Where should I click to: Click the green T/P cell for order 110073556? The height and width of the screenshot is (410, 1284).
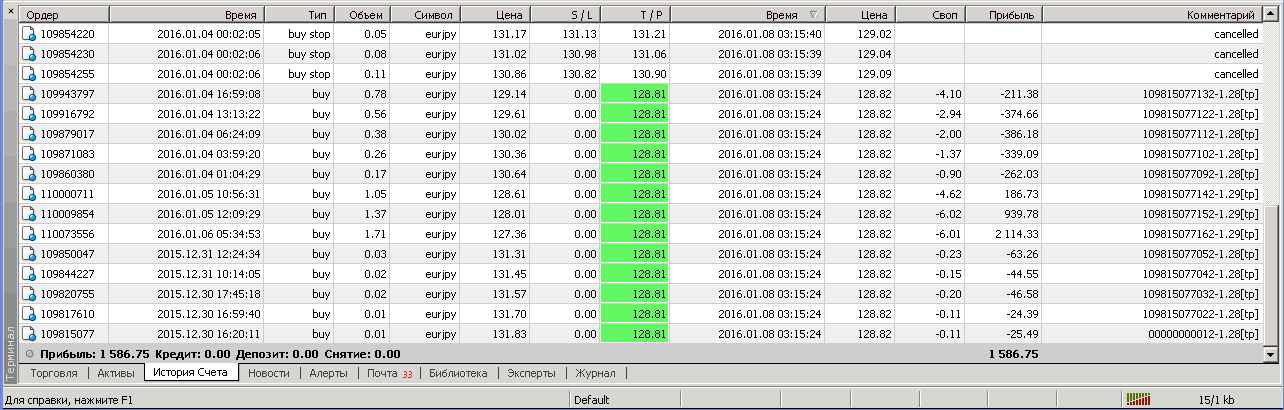coord(635,234)
